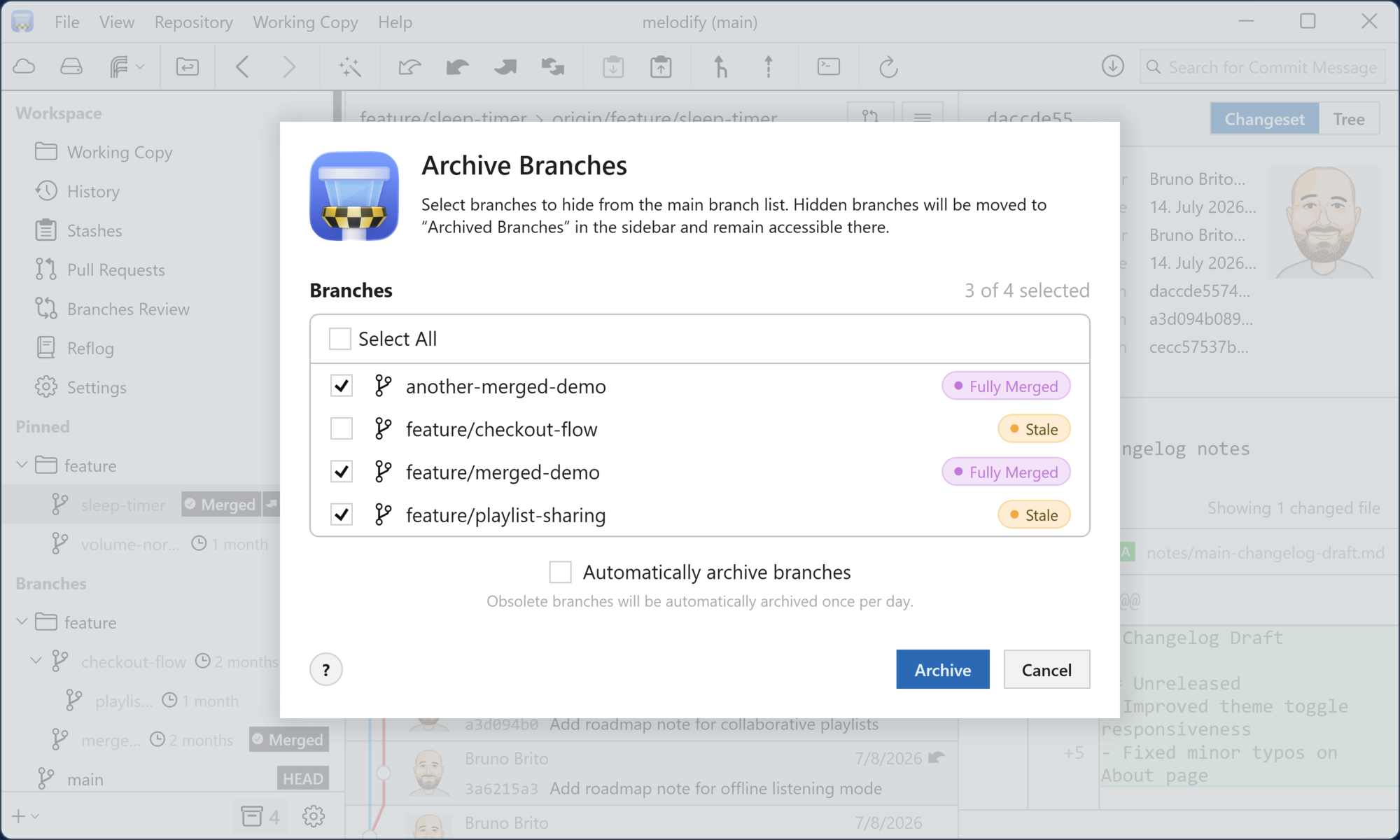The image size is (1400, 840).
Task: Open archived branches icon in sidebar footer
Action: tap(260, 816)
